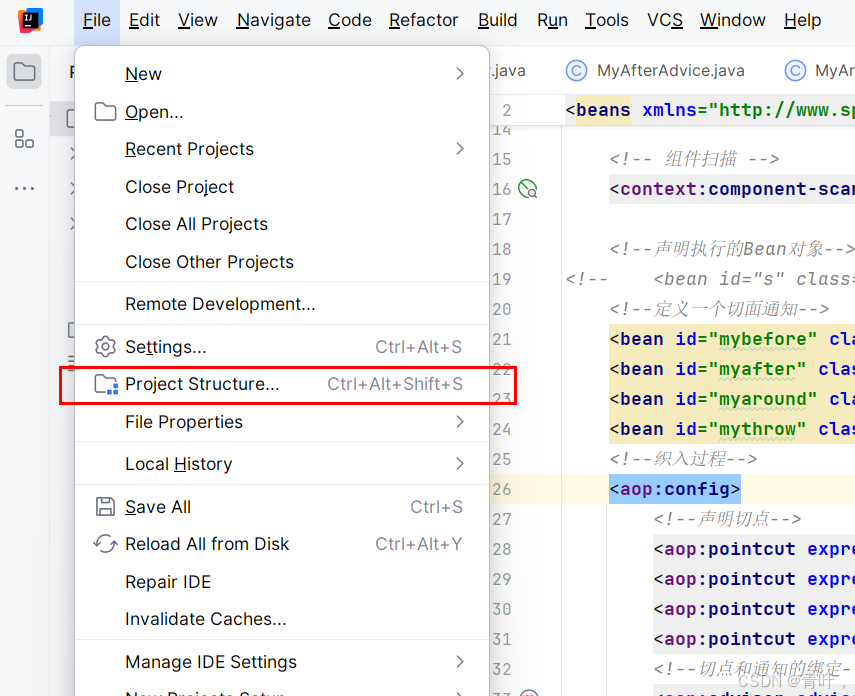
Task: Click line number 19 in the gutter
Action: [x=502, y=279]
